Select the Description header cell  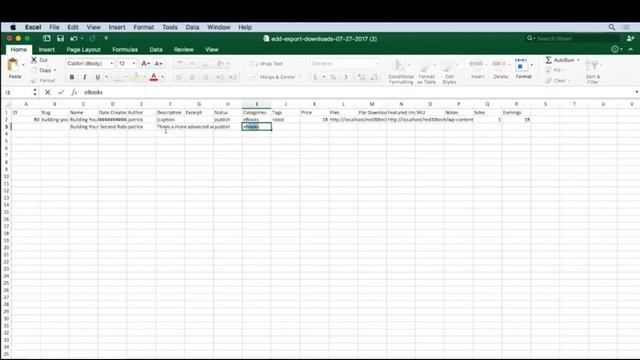click(x=170, y=112)
